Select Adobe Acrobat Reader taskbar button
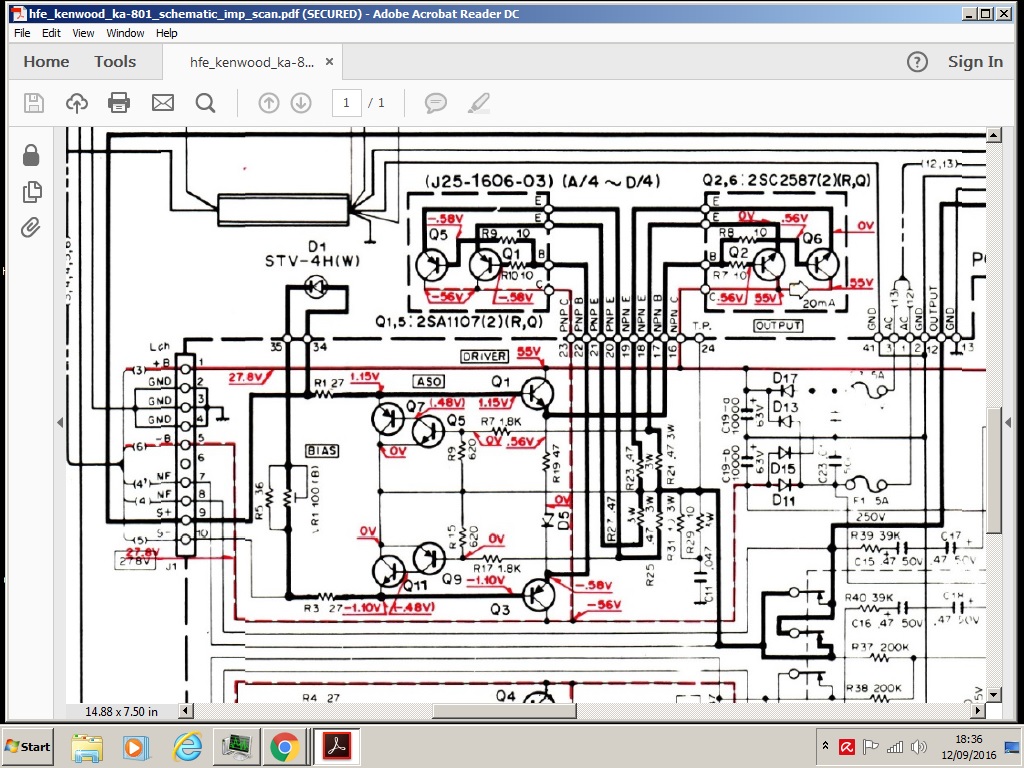The height and width of the screenshot is (768, 1024). [x=336, y=746]
